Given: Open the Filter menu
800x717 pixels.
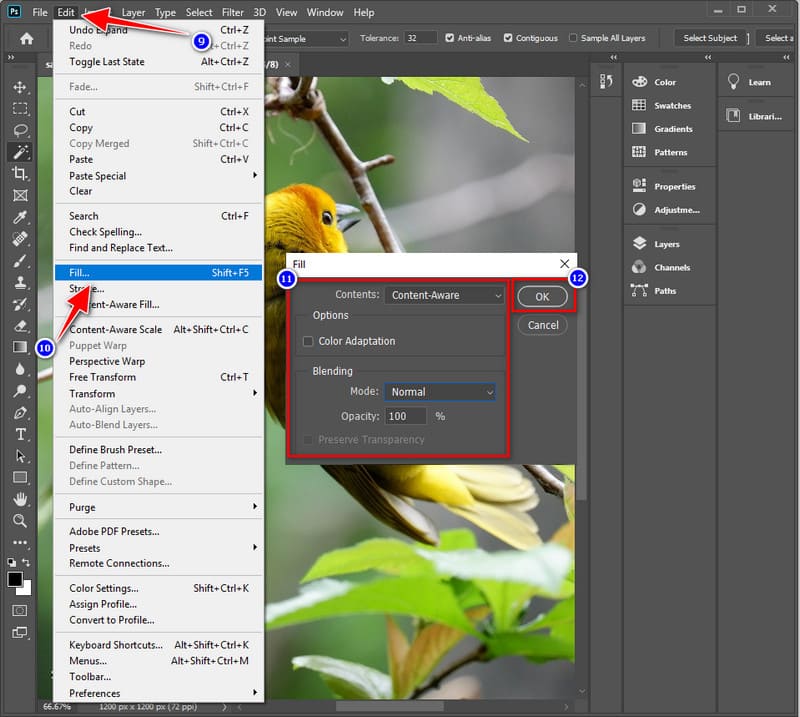Looking at the screenshot, I should click(x=233, y=12).
